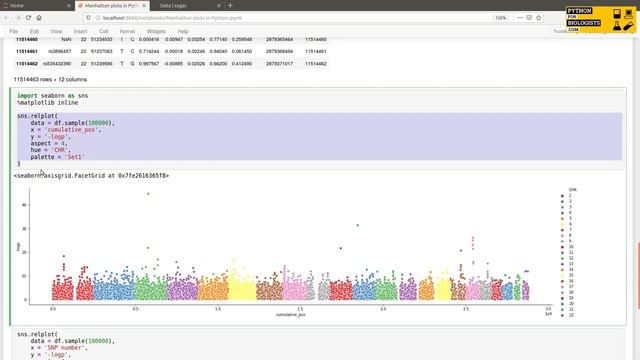
Task: Click the tracking protection shield icon
Action: point(88,18)
